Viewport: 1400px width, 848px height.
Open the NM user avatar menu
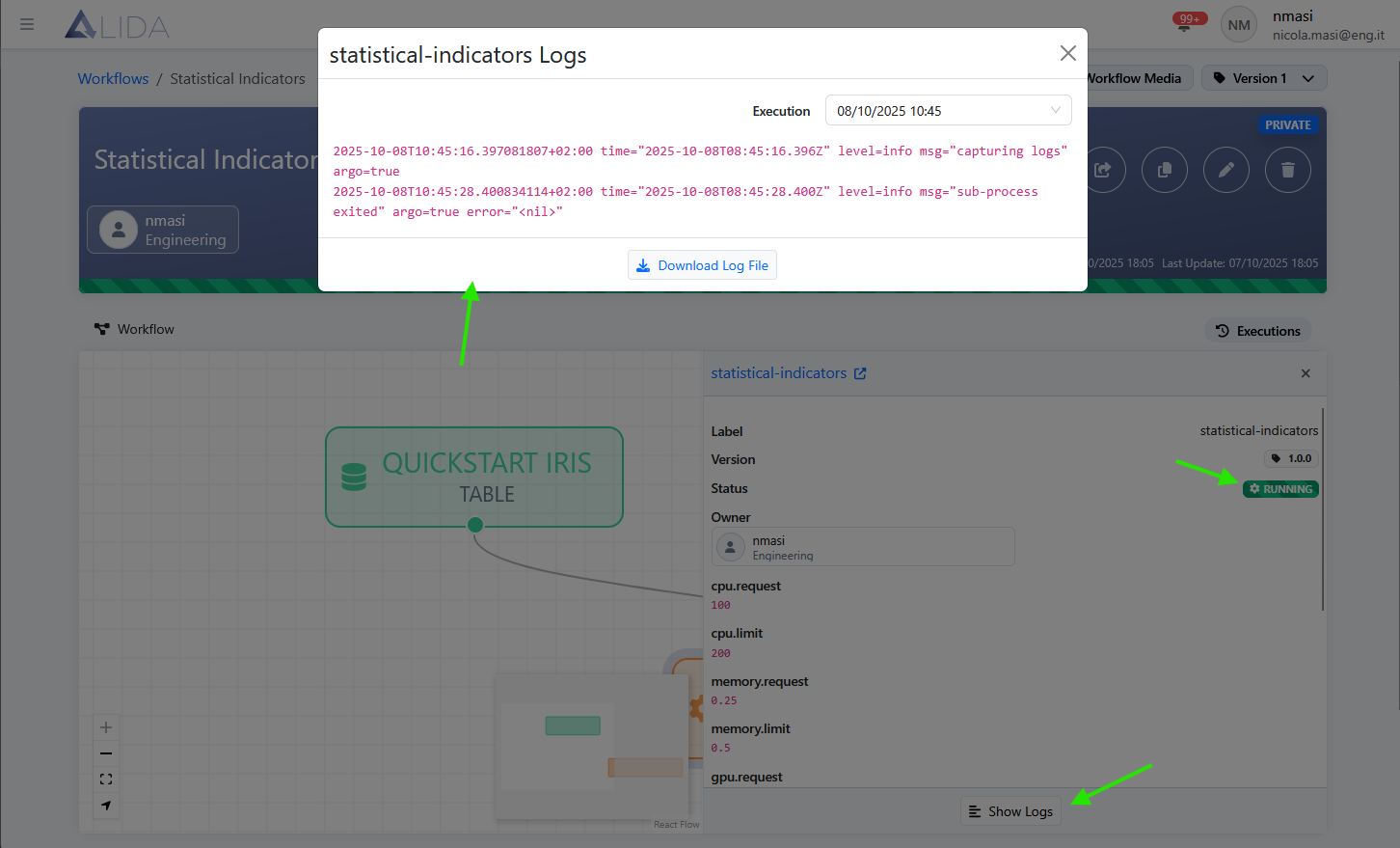(1239, 25)
